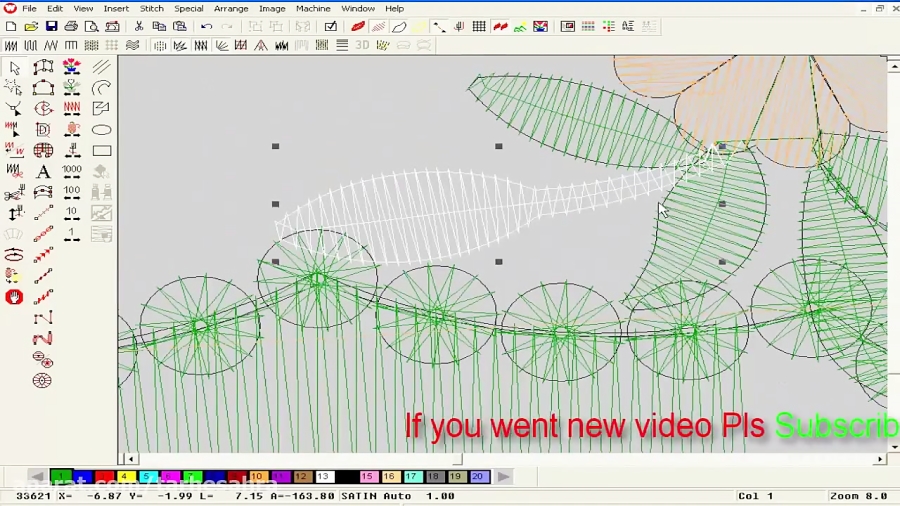Viewport: 900px width, 506px height.
Task: Open the Arrange menu
Action: [231, 8]
